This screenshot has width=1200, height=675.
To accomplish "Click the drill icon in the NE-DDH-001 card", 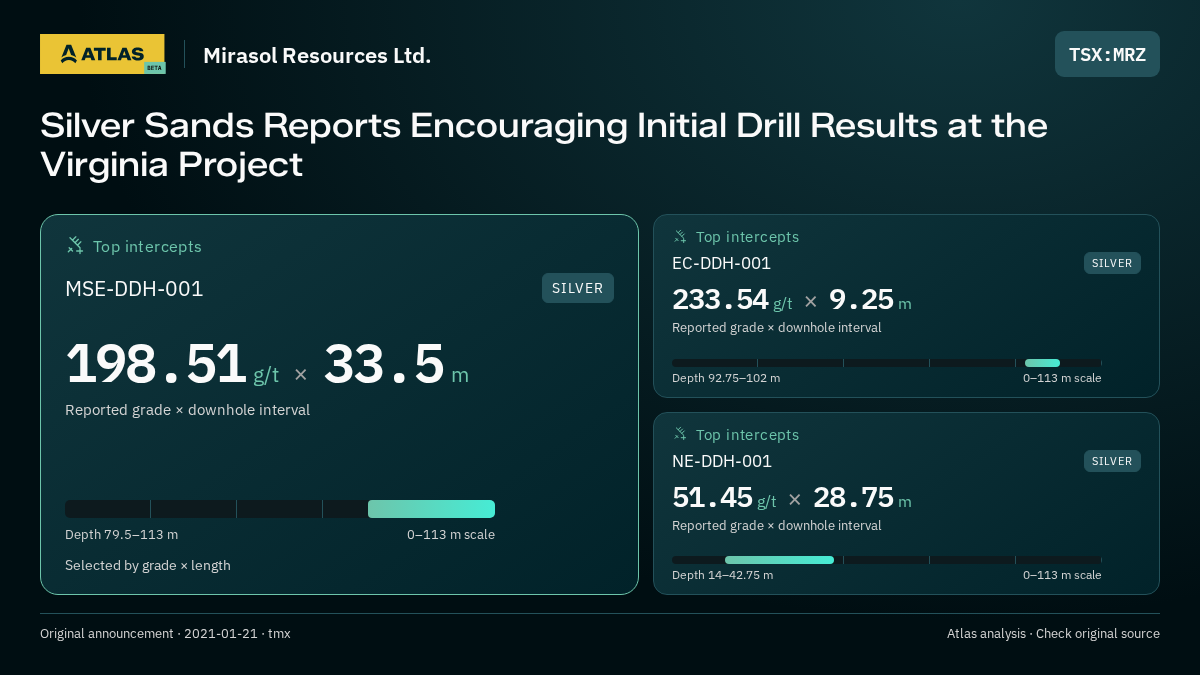I will (x=680, y=434).
